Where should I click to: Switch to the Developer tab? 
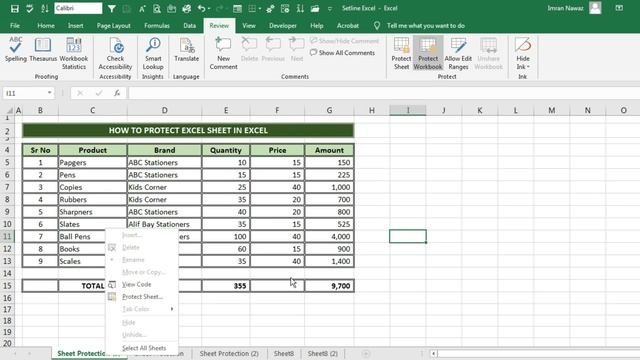tap(283, 26)
